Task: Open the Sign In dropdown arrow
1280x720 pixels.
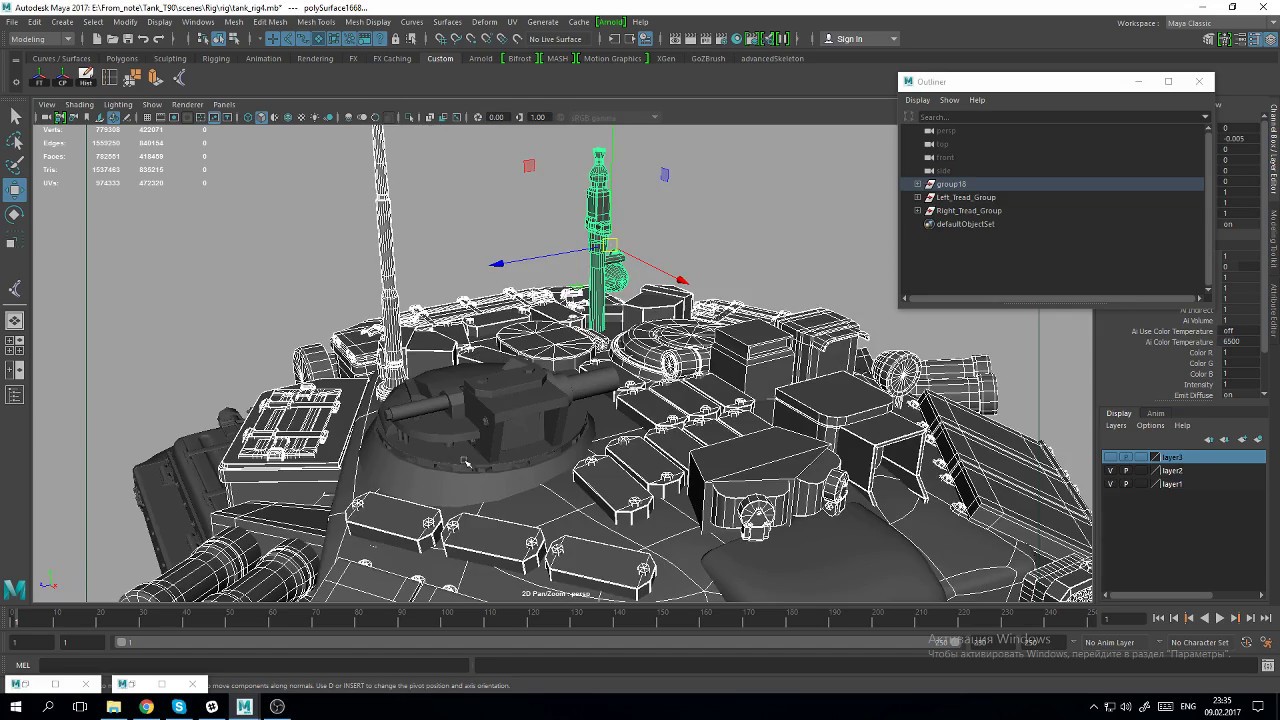Action: (893, 39)
